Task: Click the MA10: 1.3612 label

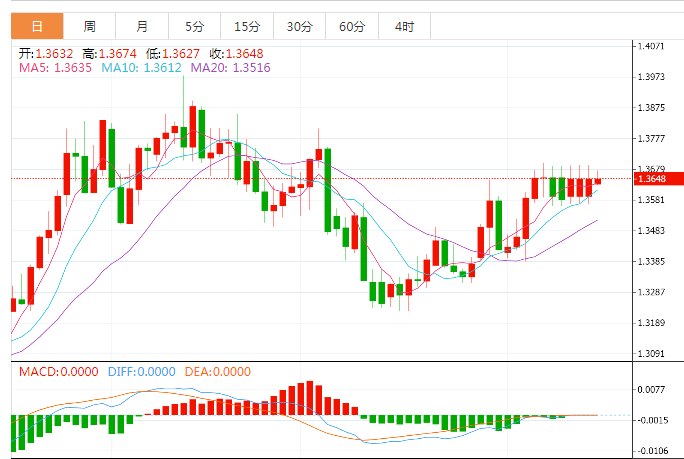Action: [x=141, y=68]
